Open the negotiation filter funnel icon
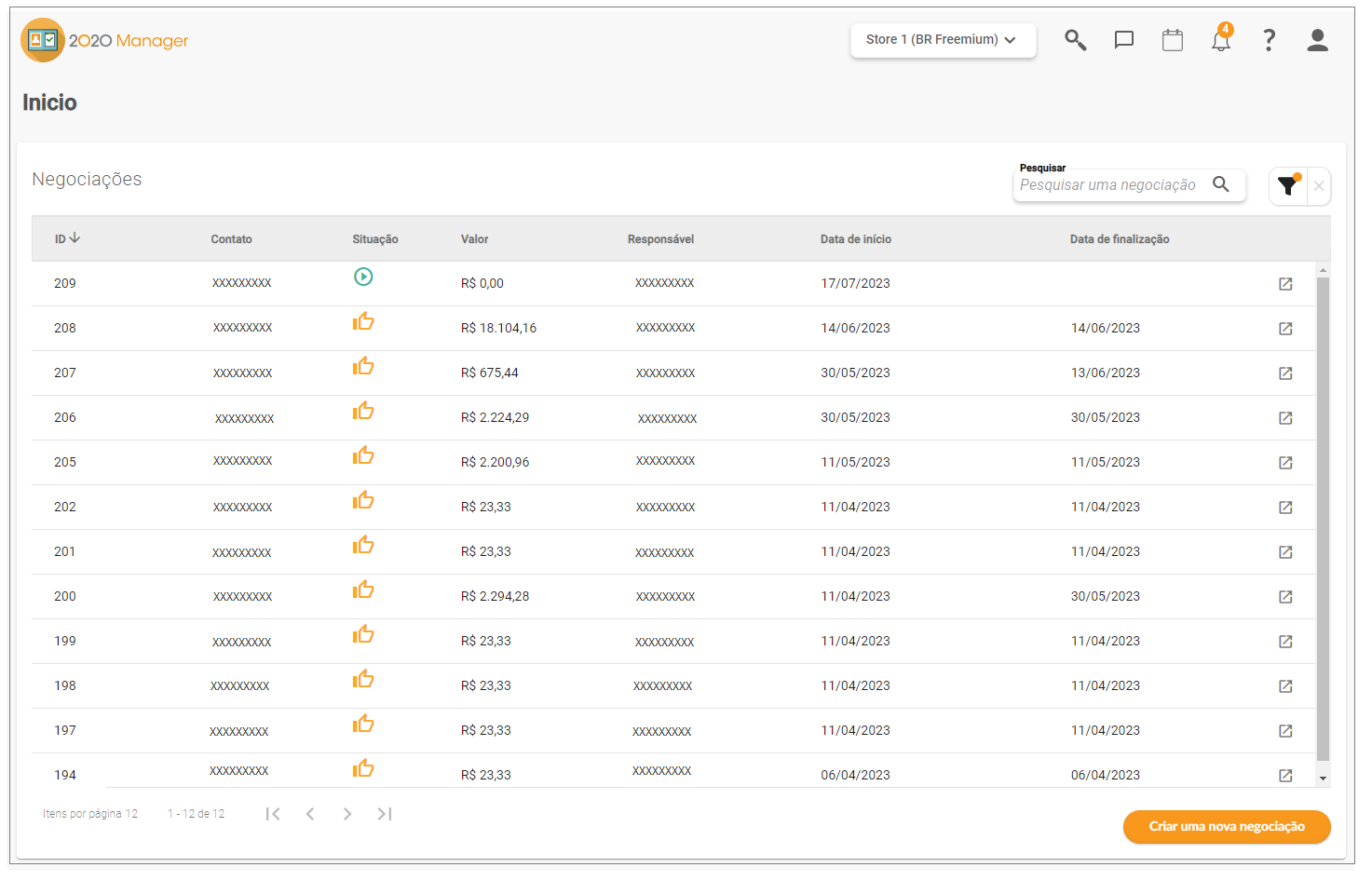Viewport: 1372px width, 881px height. [1288, 185]
